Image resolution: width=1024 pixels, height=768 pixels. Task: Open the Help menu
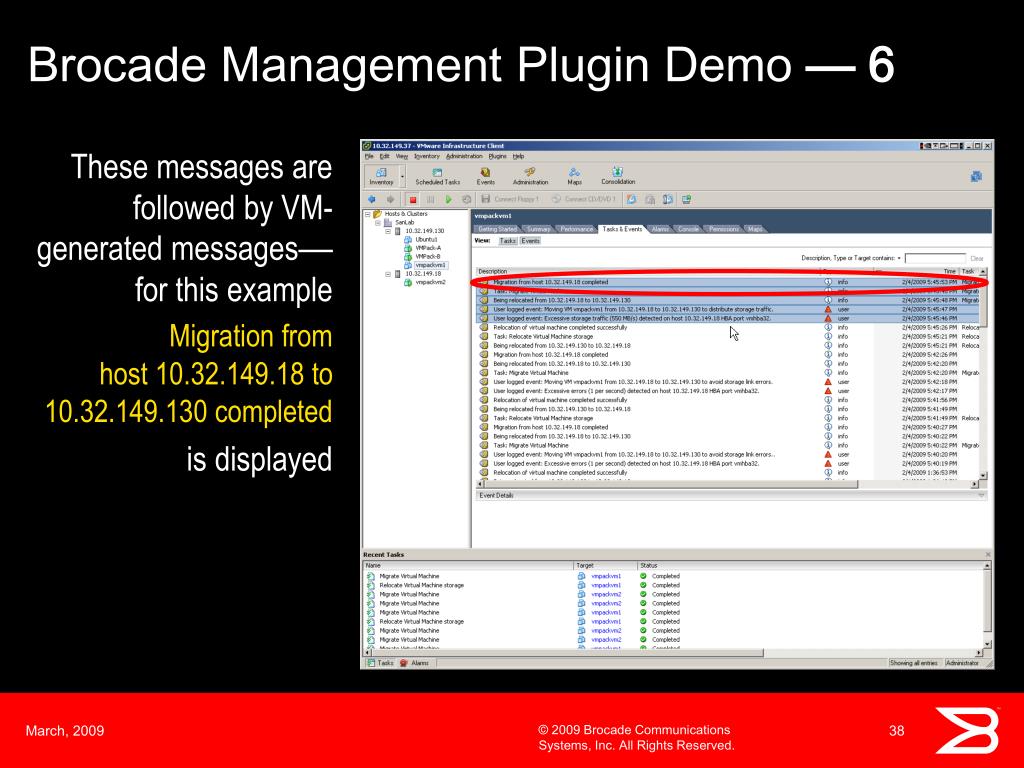point(518,157)
